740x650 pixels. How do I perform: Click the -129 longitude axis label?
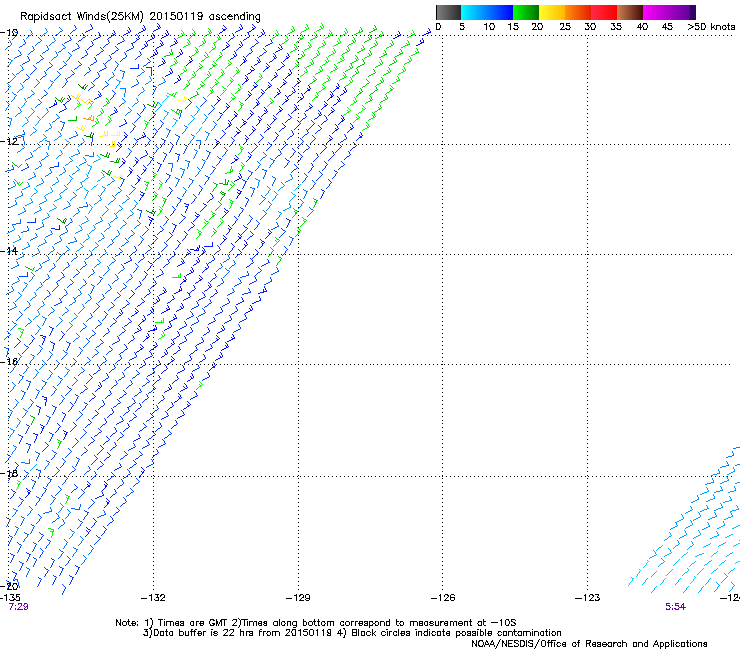point(298,598)
